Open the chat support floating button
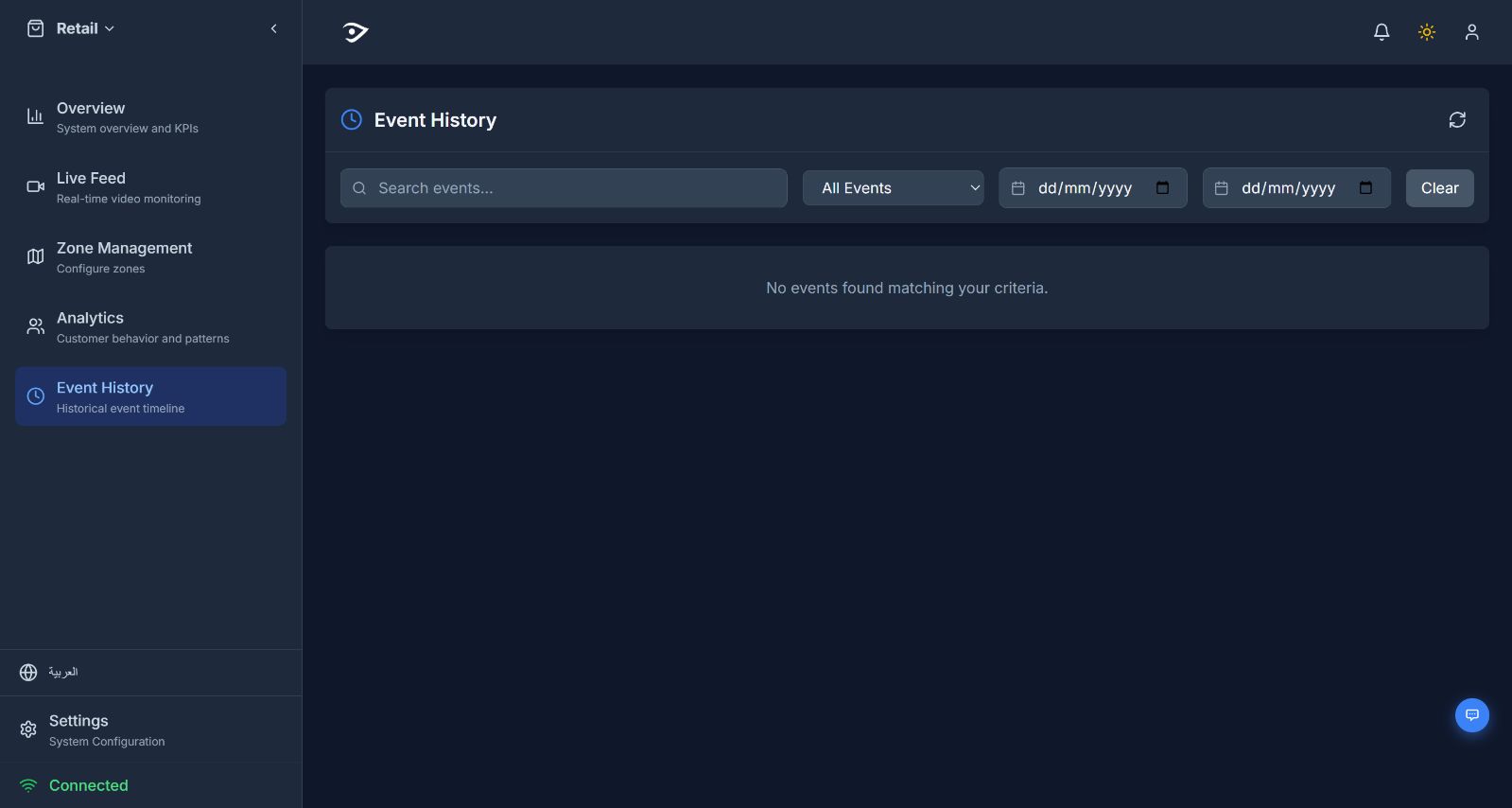 (1471, 715)
